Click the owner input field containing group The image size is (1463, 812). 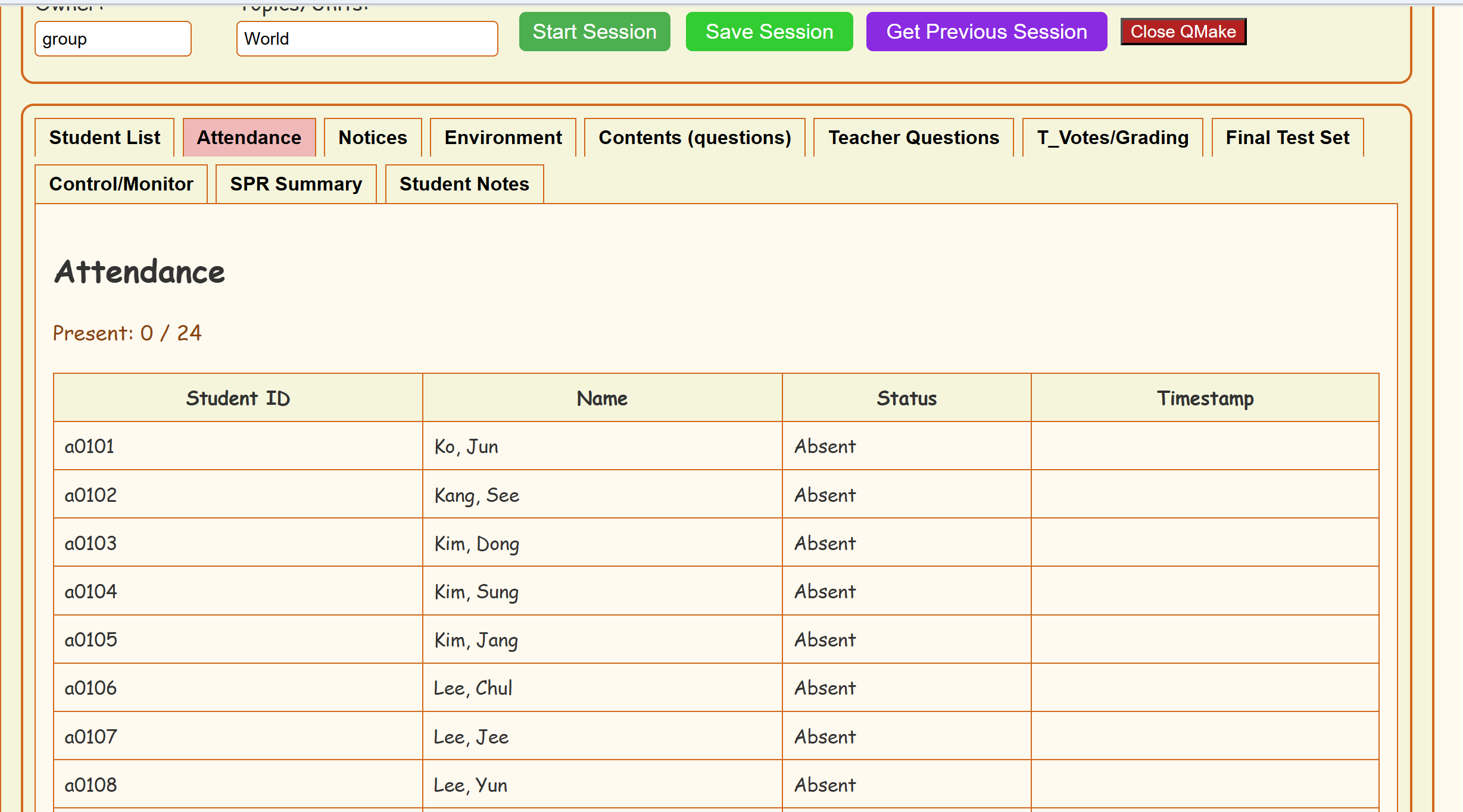[x=113, y=39]
